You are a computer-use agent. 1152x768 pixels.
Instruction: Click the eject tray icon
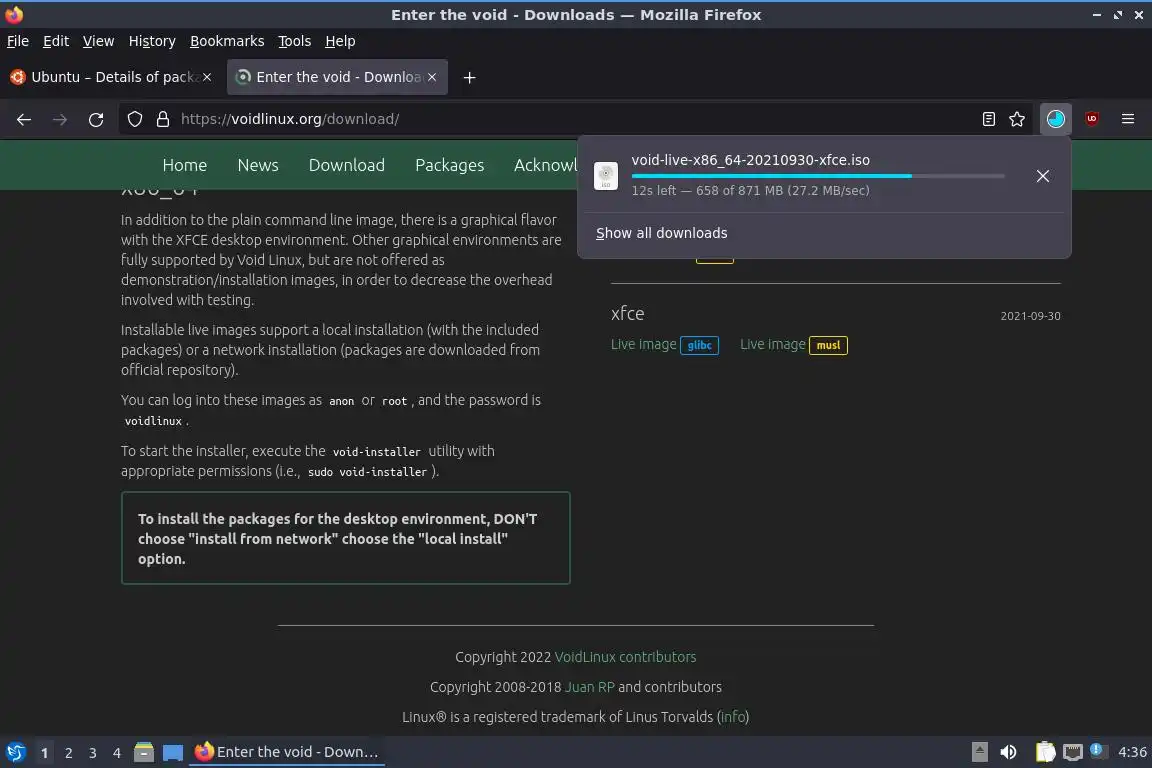pyautogui.click(x=979, y=751)
